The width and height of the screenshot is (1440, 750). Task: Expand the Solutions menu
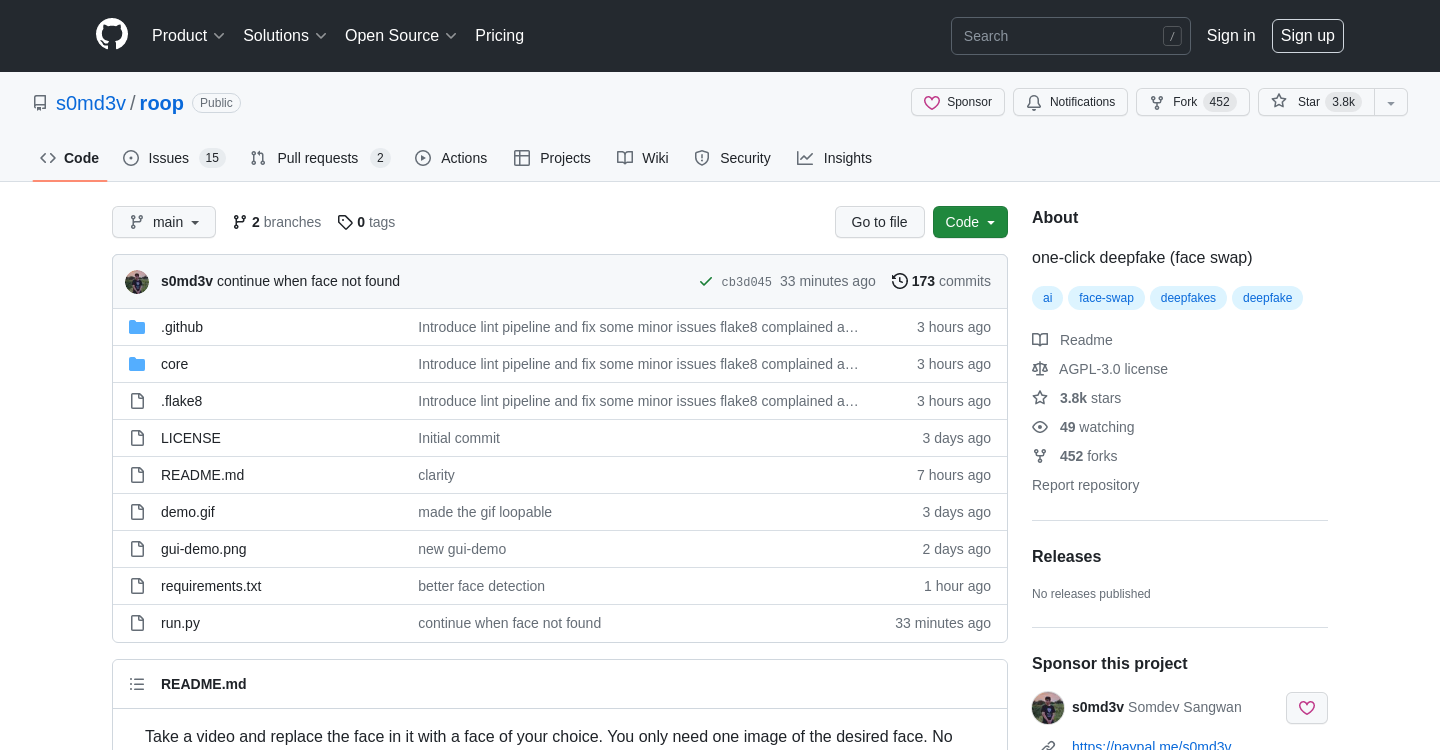coord(285,36)
